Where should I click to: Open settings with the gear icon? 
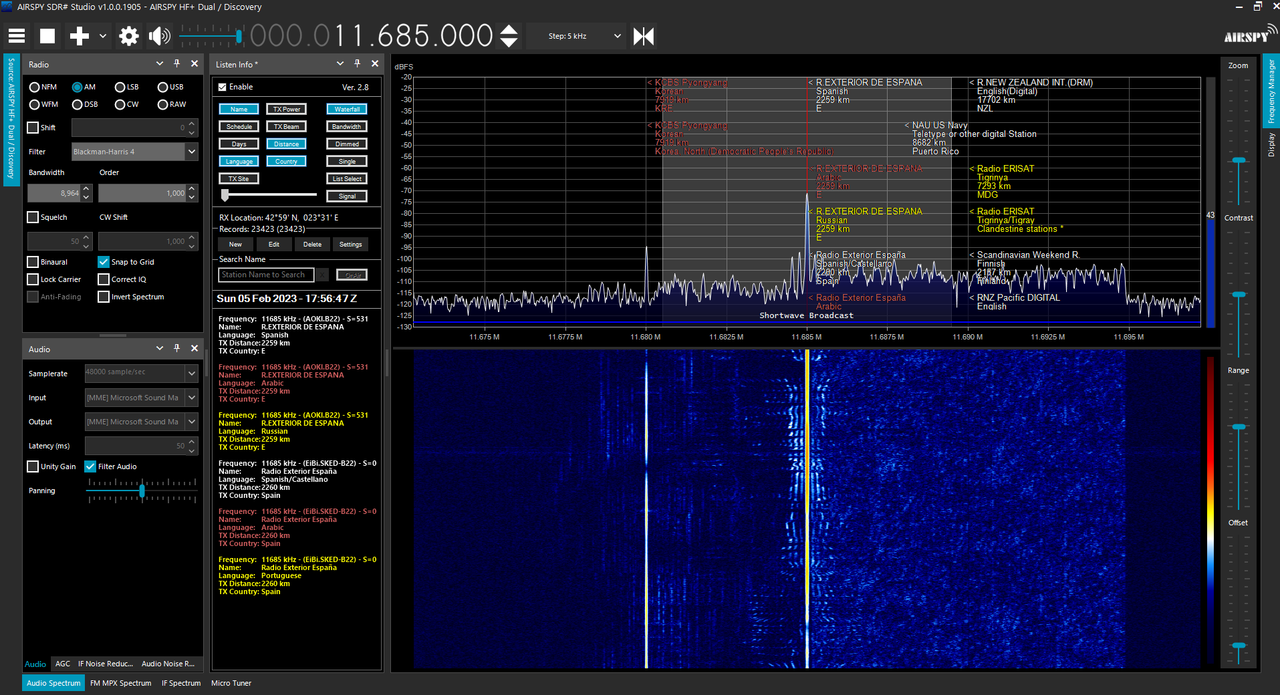coord(129,36)
